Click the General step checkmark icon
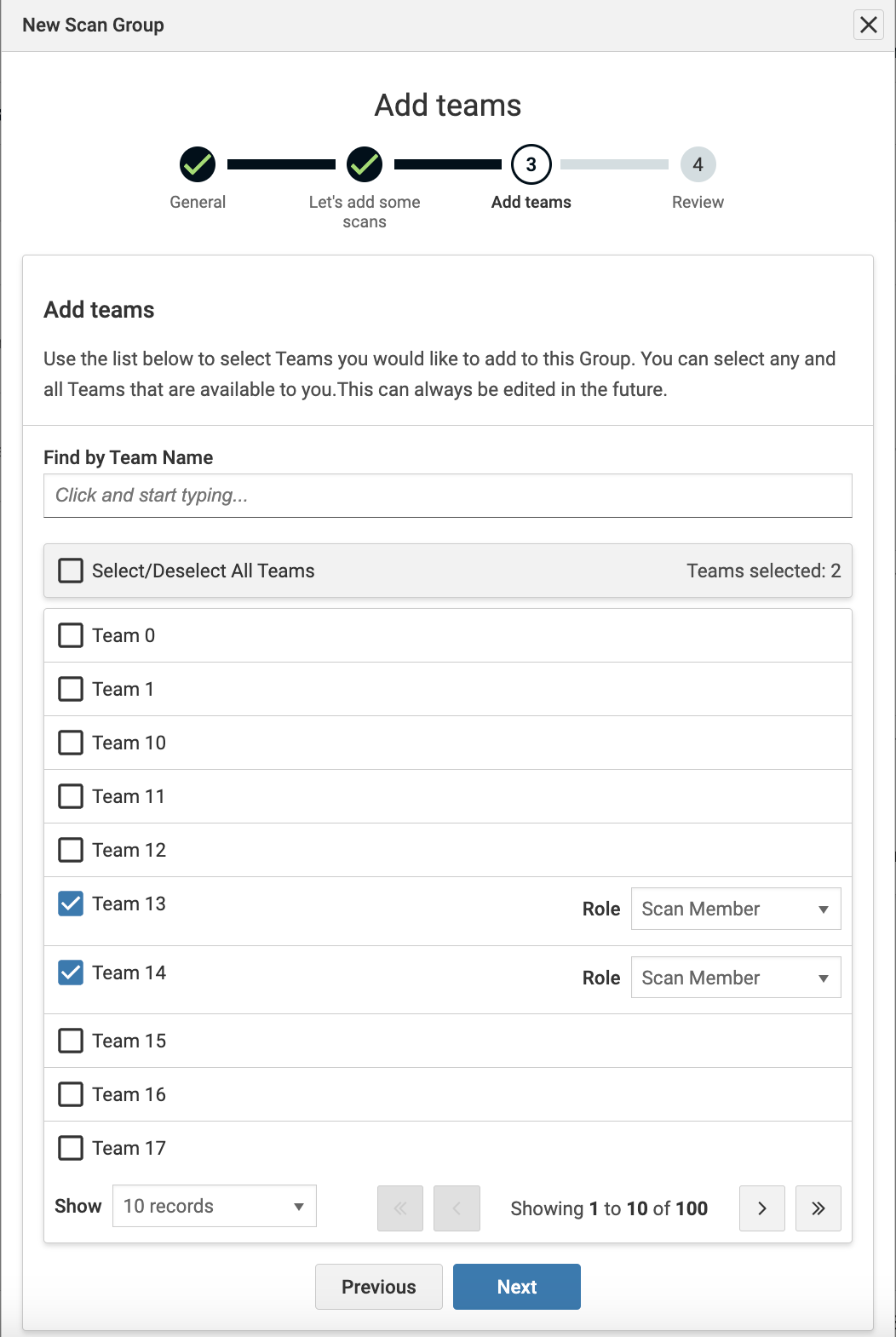The width and height of the screenshot is (896, 1337). [x=198, y=164]
